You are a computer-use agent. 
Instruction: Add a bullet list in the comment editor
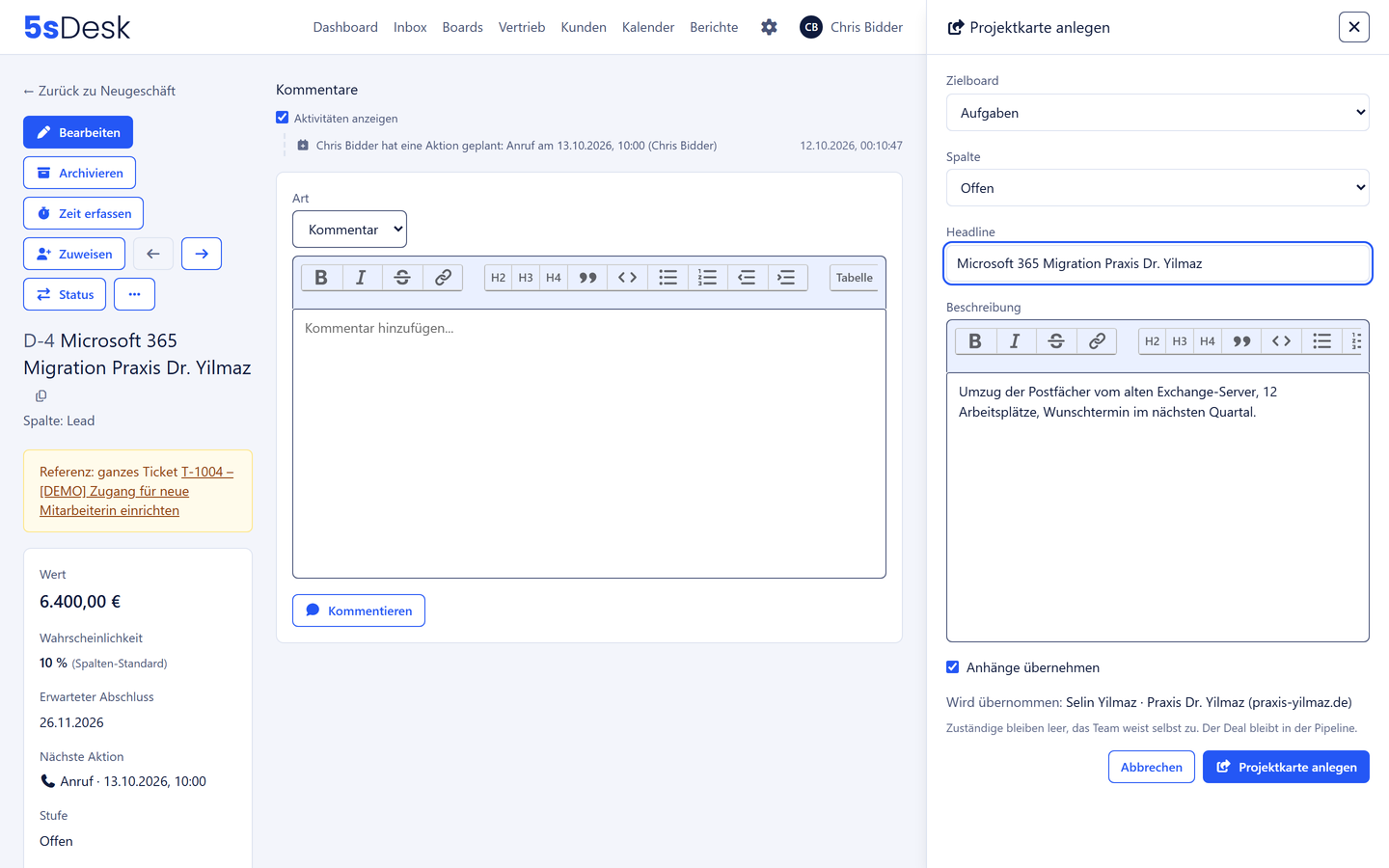pos(667,278)
